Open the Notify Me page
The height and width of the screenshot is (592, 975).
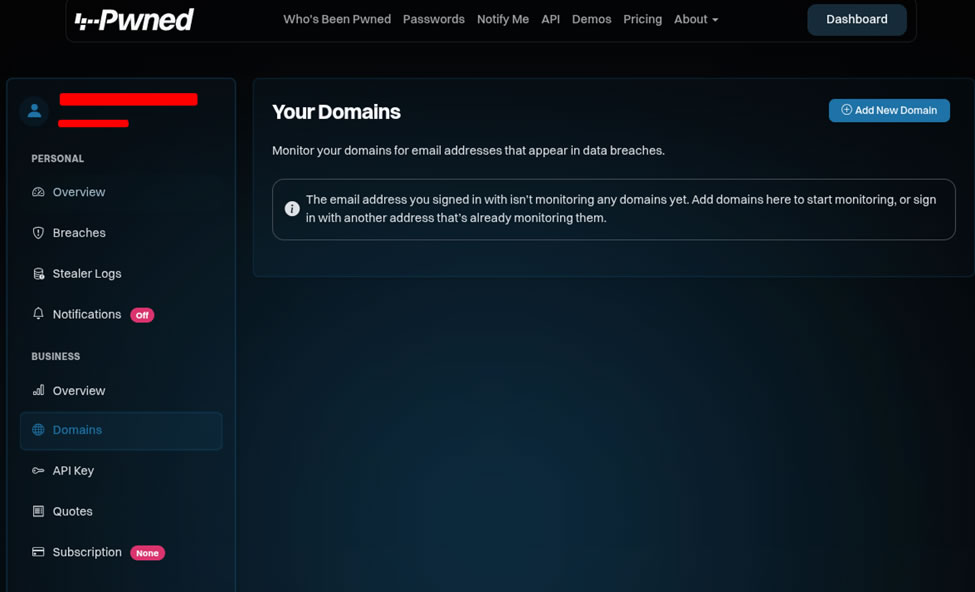(x=502, y=19)
